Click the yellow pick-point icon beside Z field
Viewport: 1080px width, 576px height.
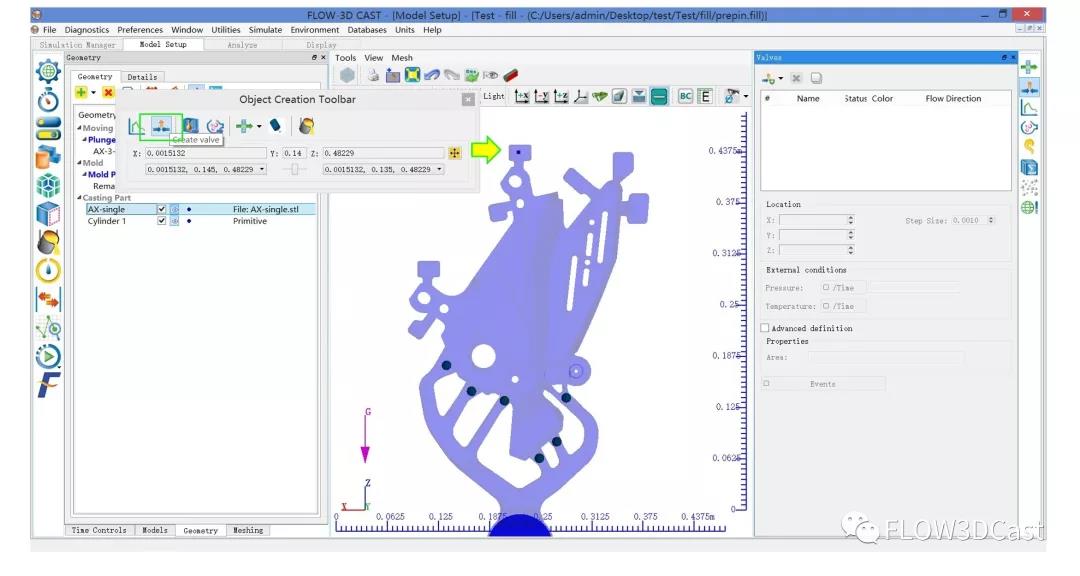tap(455, 153)
